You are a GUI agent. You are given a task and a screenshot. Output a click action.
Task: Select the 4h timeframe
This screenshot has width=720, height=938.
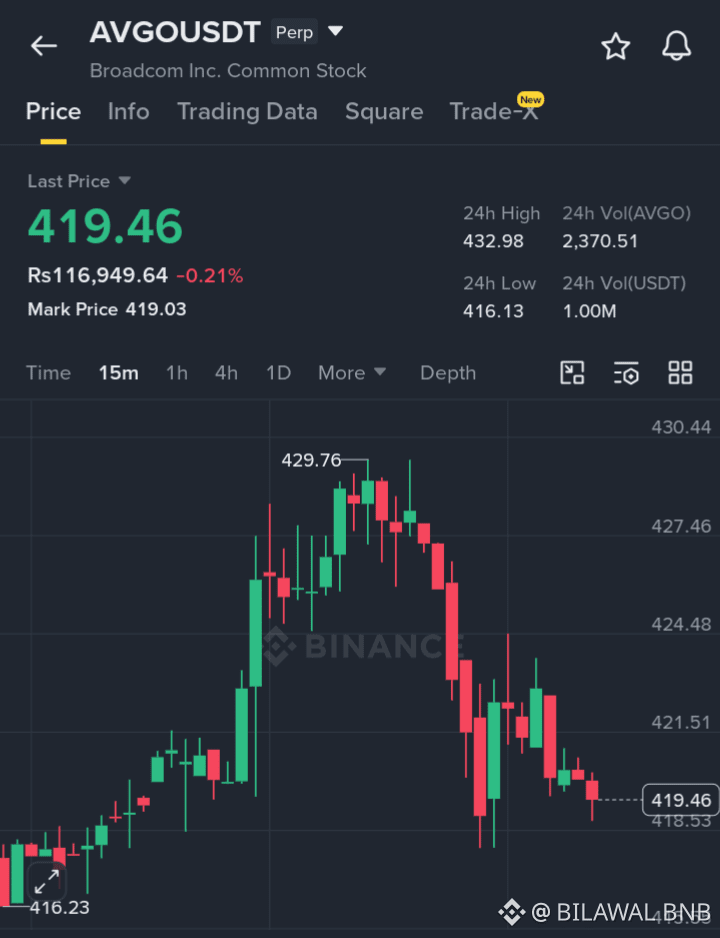tap(226, 373)
